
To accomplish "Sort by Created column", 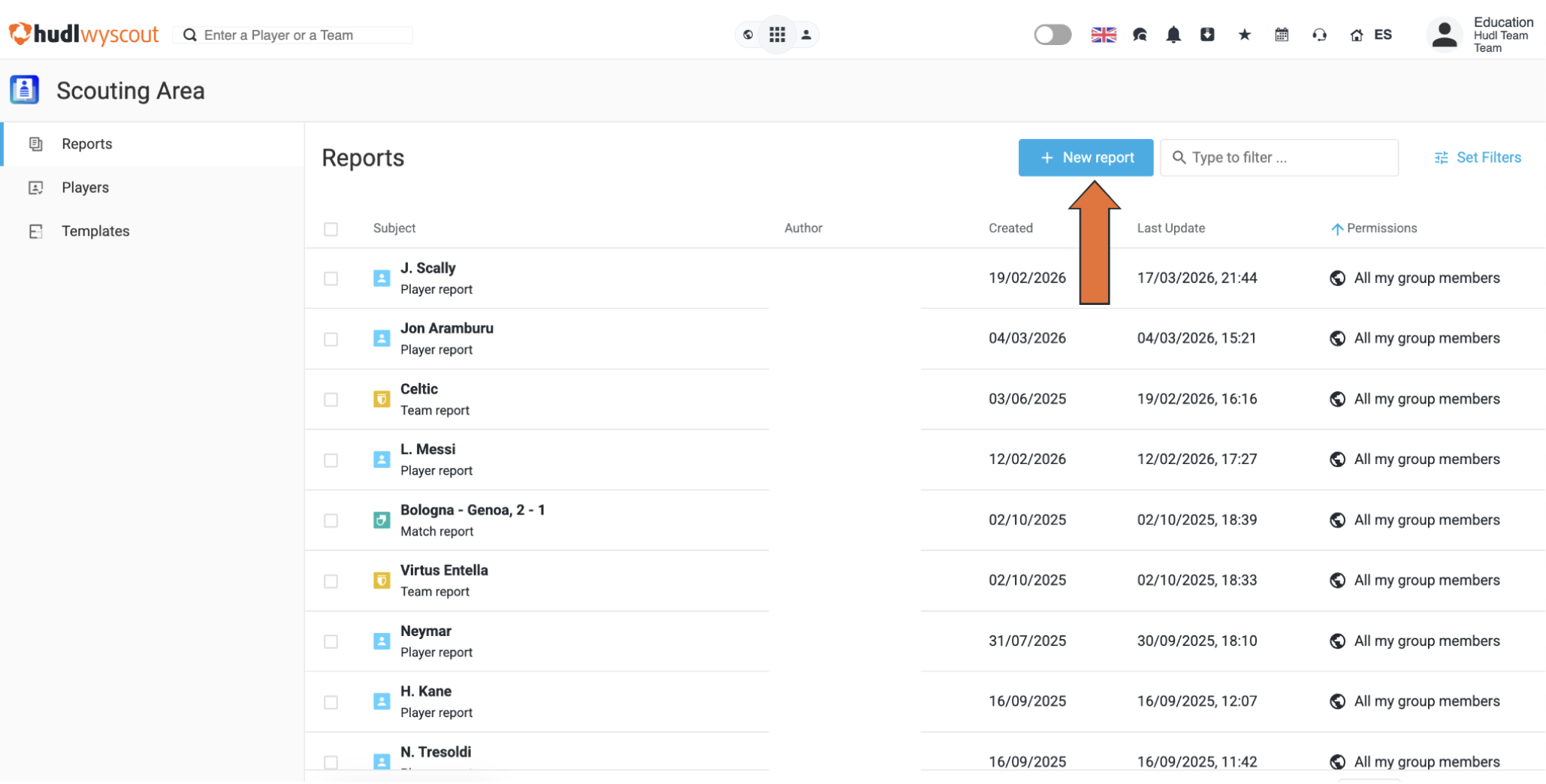I will pyautogui.click(x=1010, y=228).
